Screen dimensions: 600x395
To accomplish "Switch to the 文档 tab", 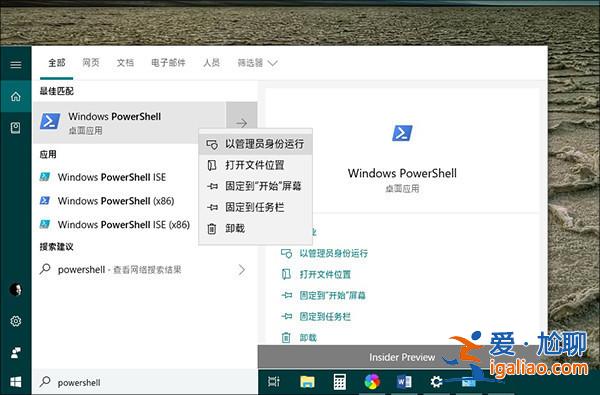I will [125, 63].
